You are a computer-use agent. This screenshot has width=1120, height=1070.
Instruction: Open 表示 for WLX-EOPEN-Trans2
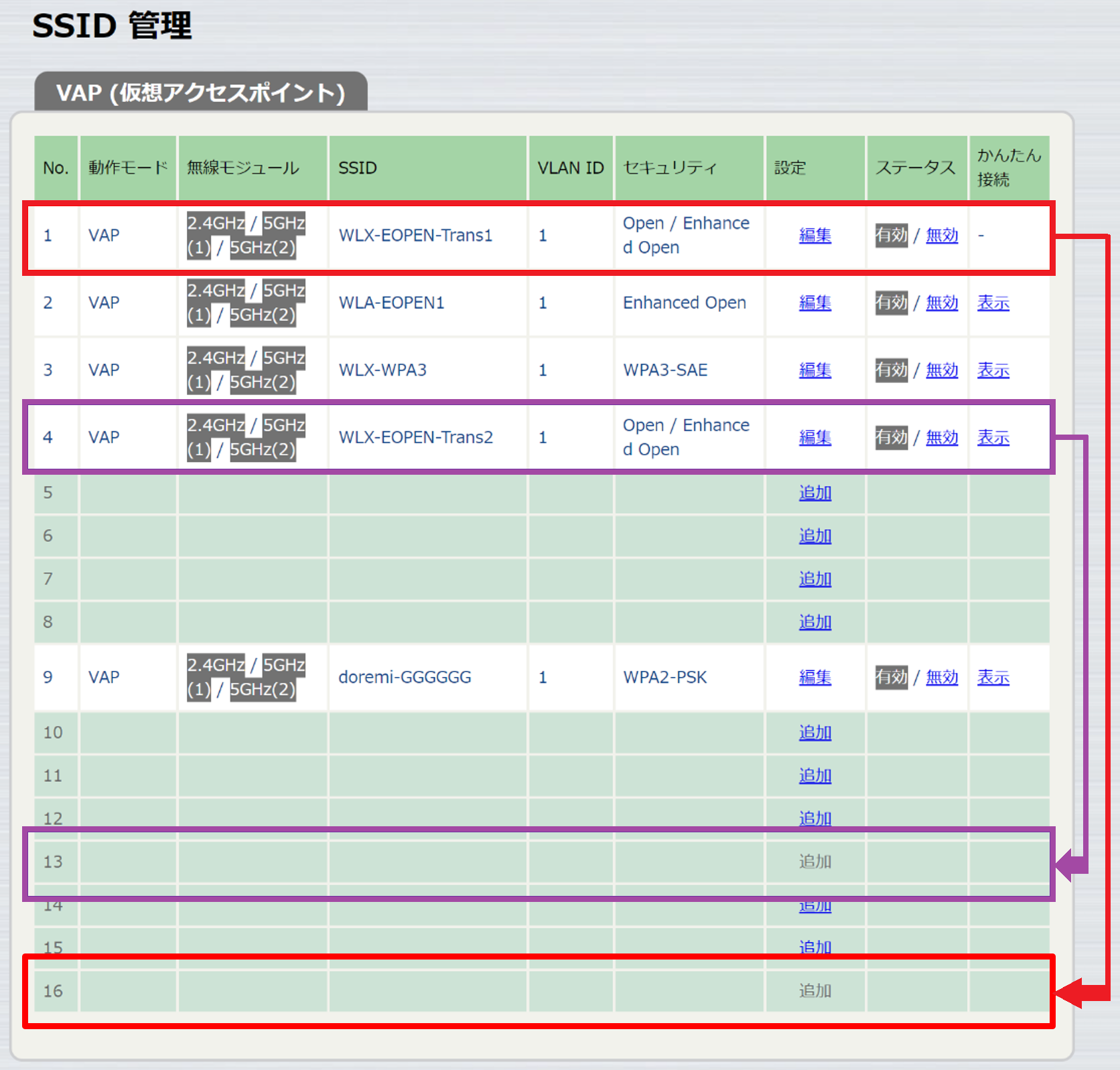point(993,438)
